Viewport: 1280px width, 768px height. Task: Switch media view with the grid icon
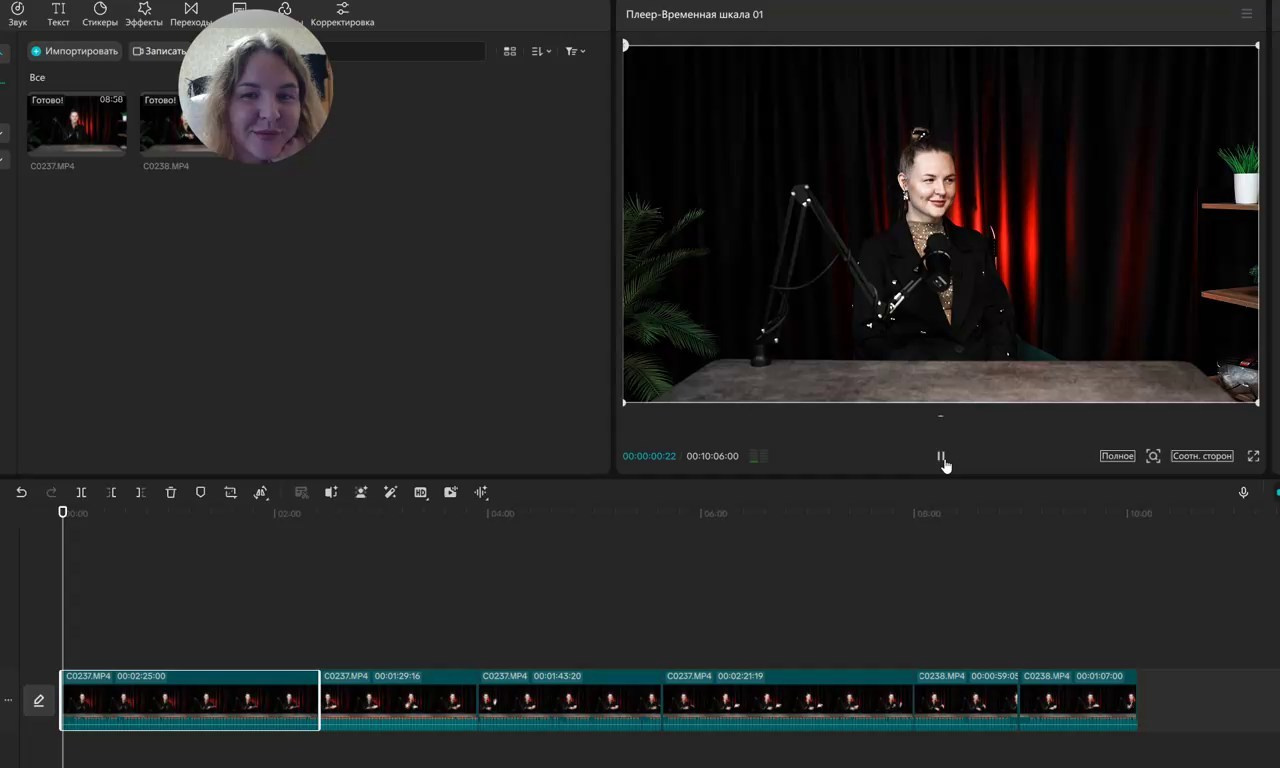click(510, 51)
